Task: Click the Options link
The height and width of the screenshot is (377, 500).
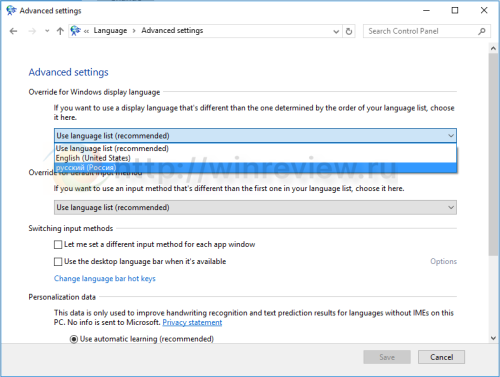Action: click(443, 261)
